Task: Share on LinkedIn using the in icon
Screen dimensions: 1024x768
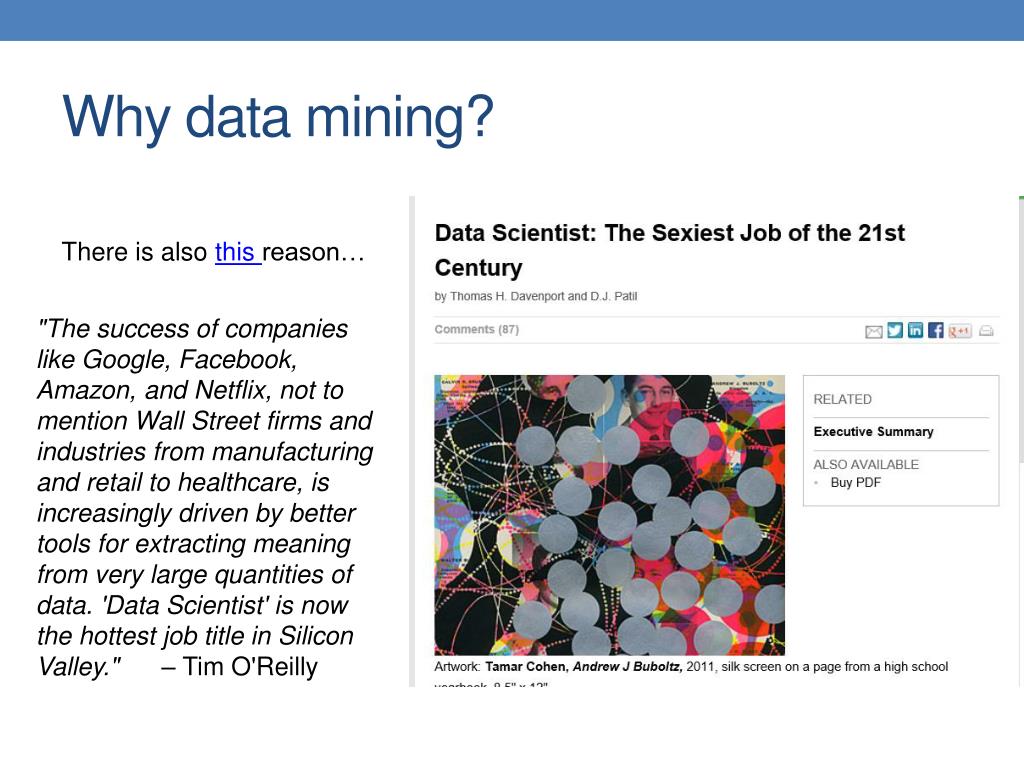Action: point(915,330)
